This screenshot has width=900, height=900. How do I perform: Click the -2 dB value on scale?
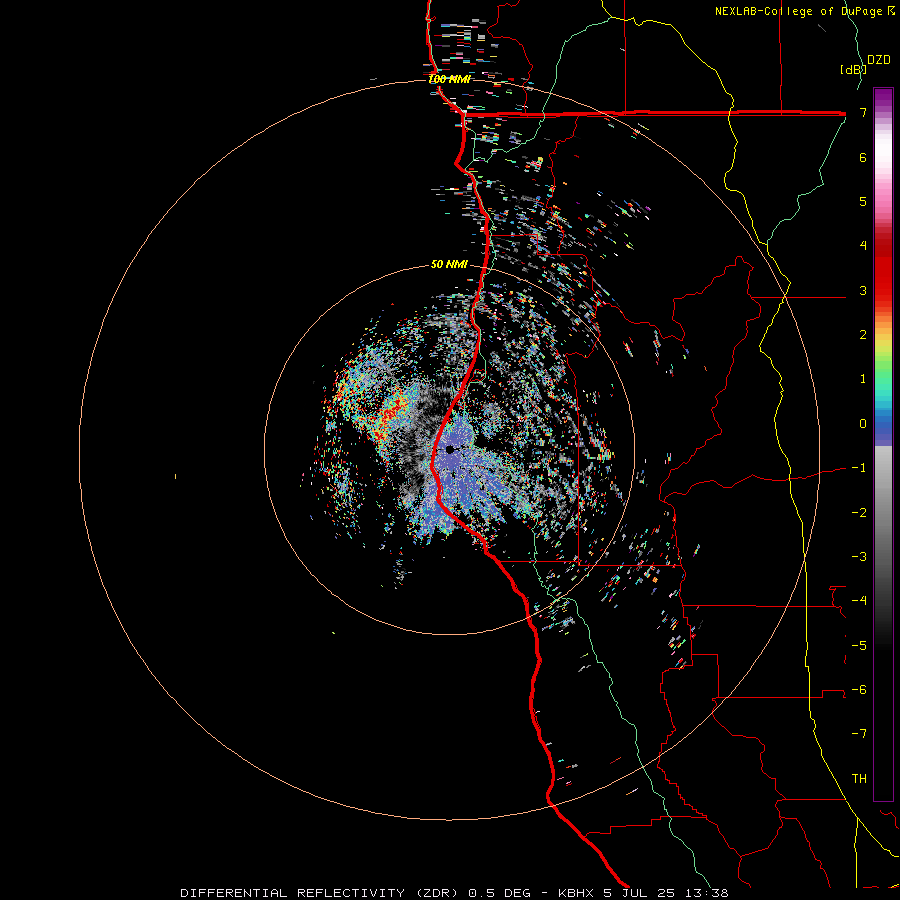[859, 513]
